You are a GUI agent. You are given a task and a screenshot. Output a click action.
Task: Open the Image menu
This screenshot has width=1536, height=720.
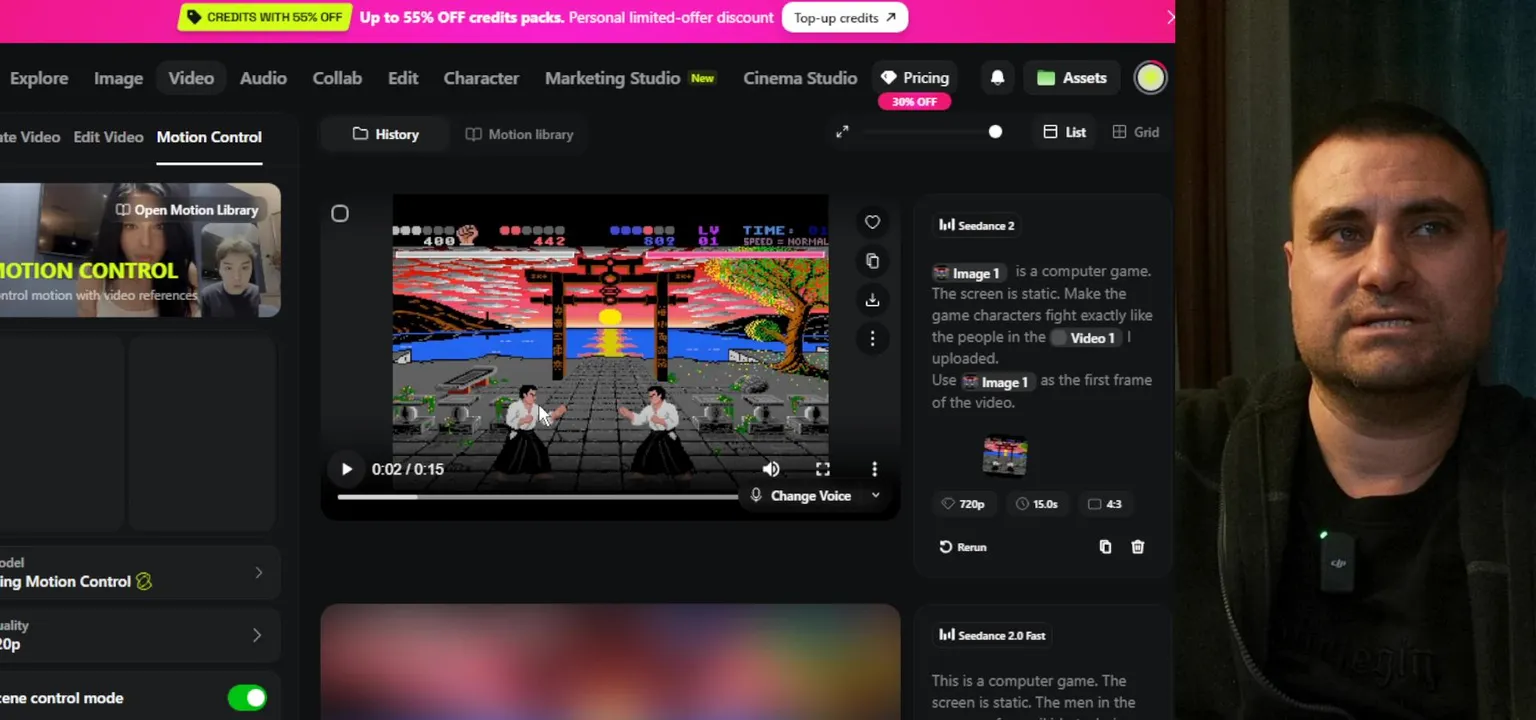[118, 78]
